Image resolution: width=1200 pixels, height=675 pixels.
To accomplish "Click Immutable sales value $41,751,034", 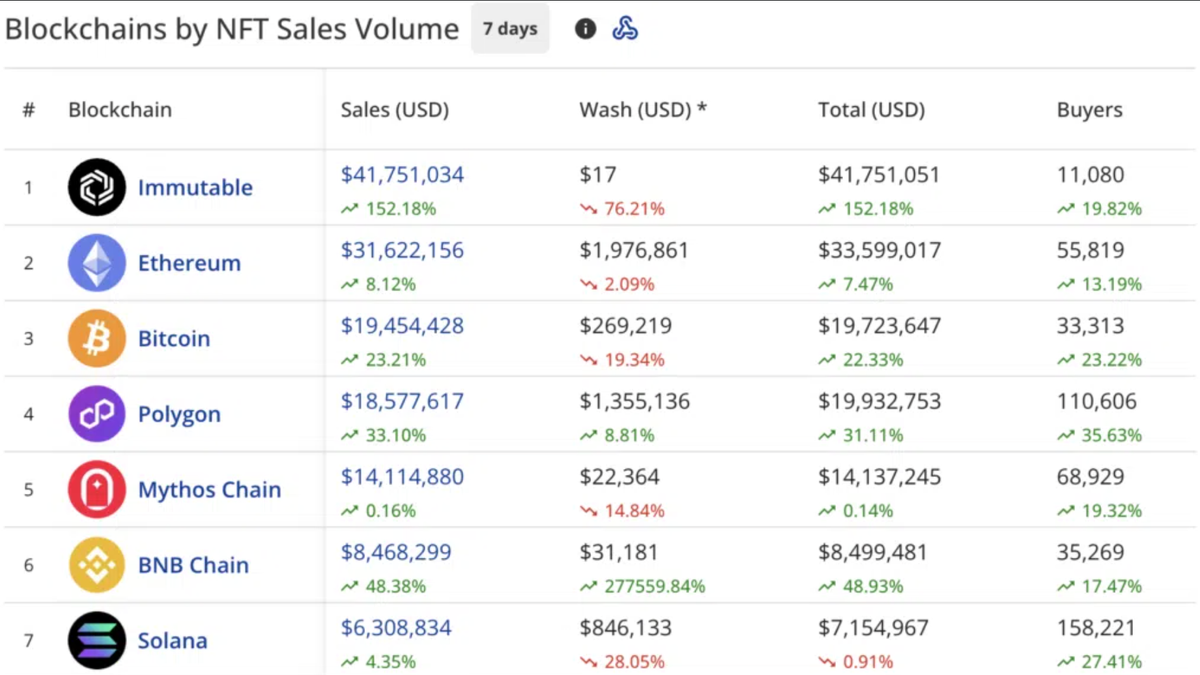I will [402, 175].
